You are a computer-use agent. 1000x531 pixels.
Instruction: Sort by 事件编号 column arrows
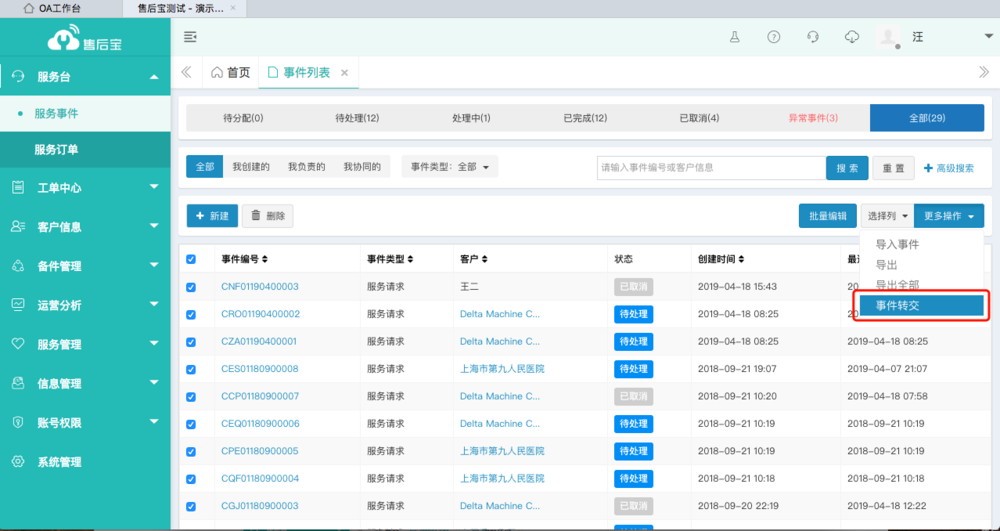point(265,259)
